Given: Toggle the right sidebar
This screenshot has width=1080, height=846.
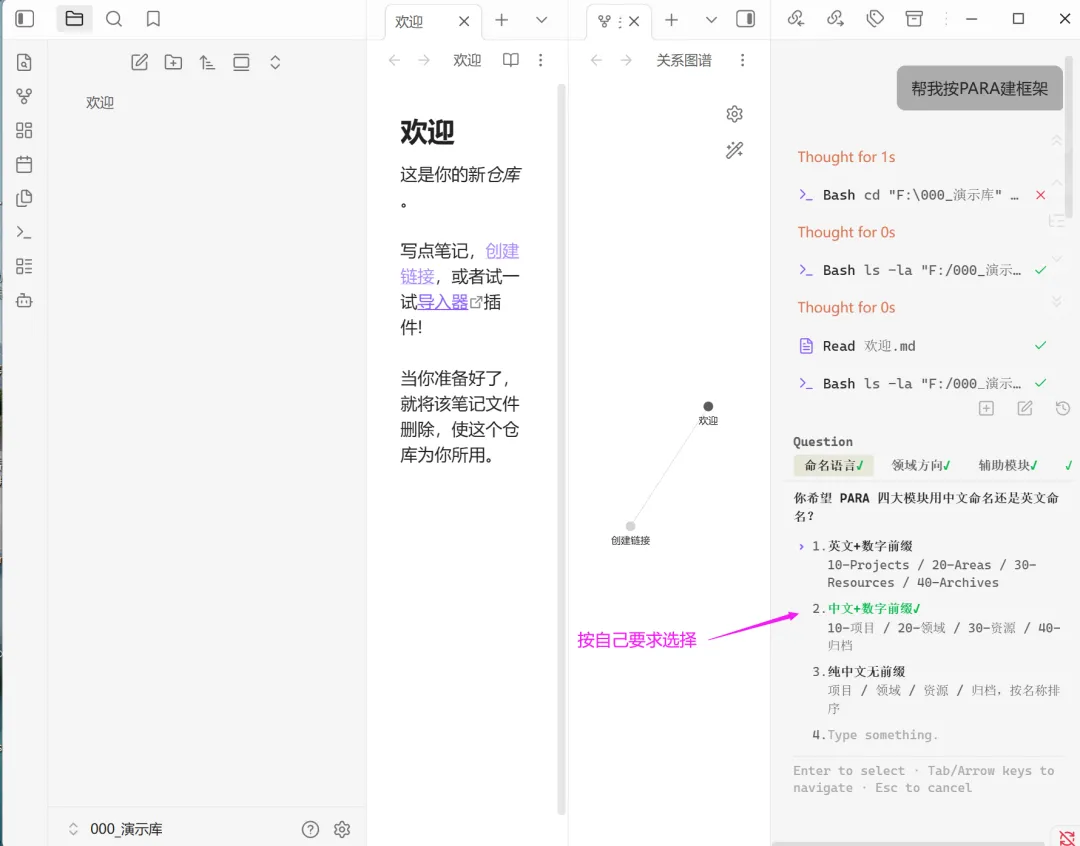Looking at the screenshot, I should tap(745, 19).
